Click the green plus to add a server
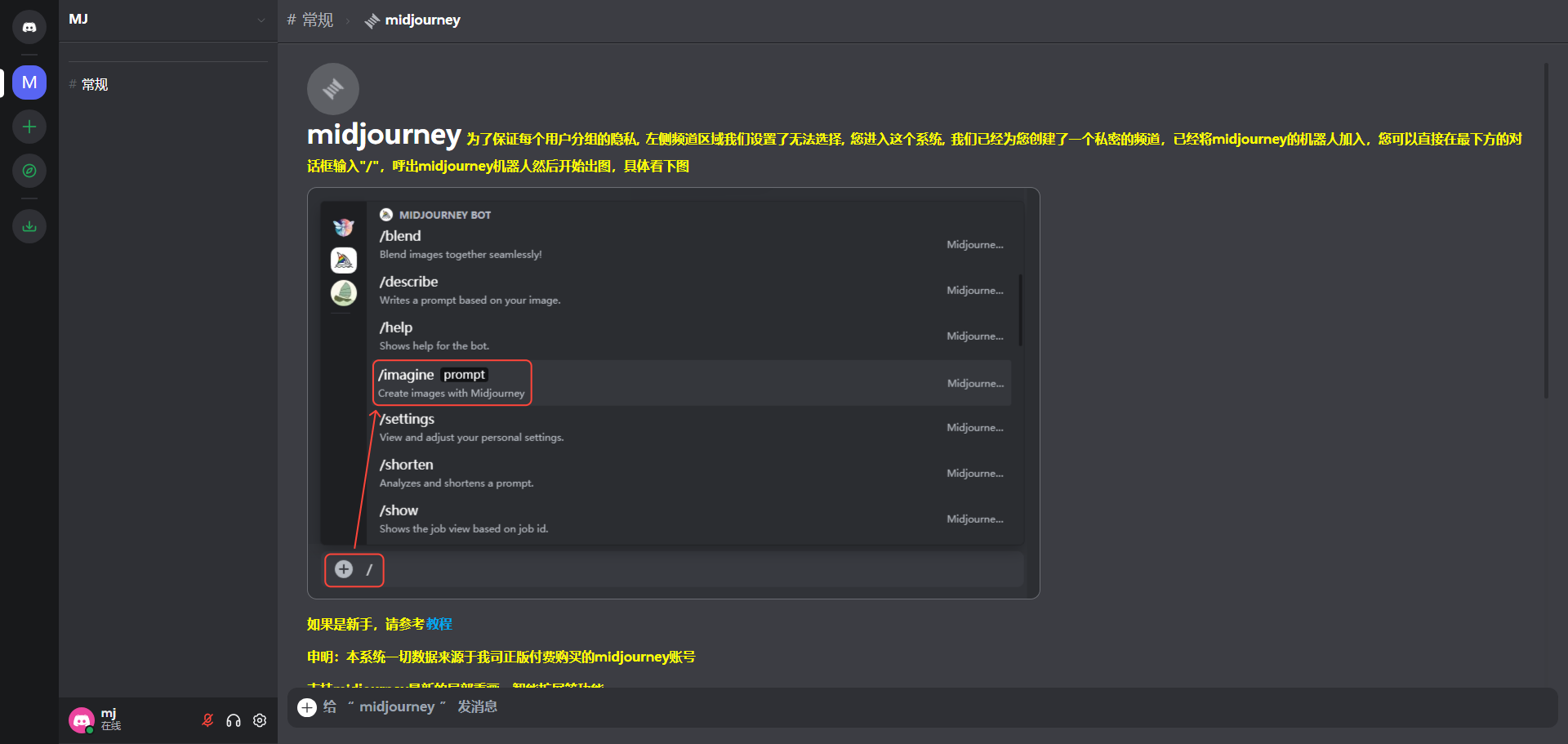The image size is (1568, 744). pos(29,127)
